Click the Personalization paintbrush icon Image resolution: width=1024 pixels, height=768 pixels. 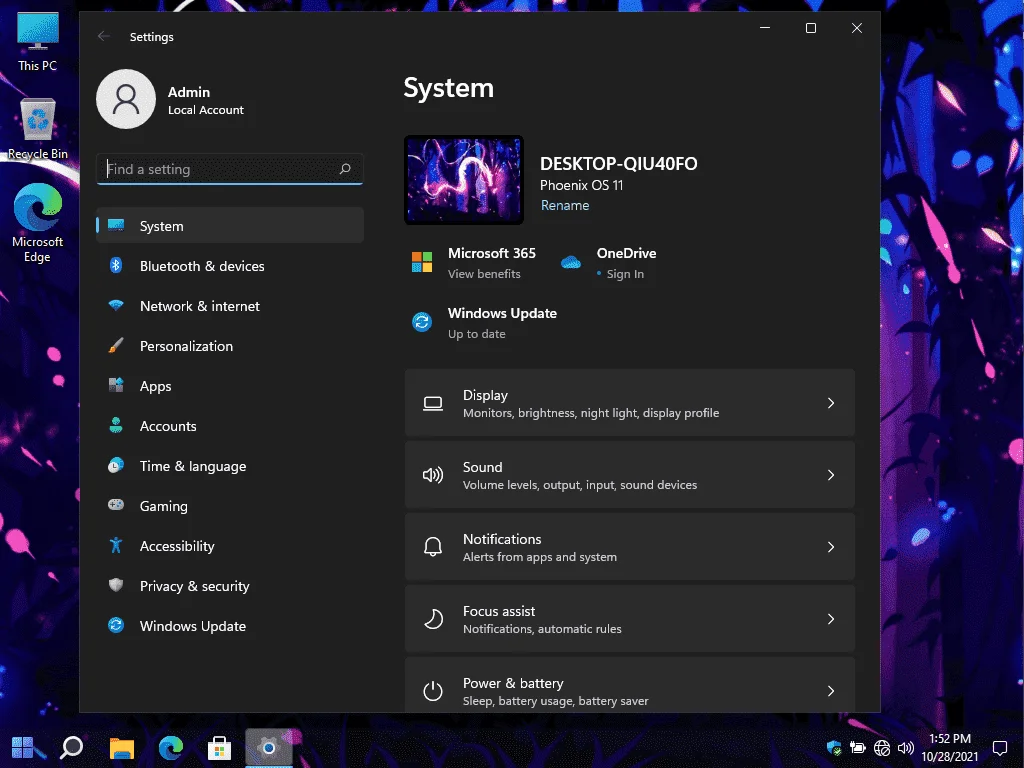(x=116, y=345)
